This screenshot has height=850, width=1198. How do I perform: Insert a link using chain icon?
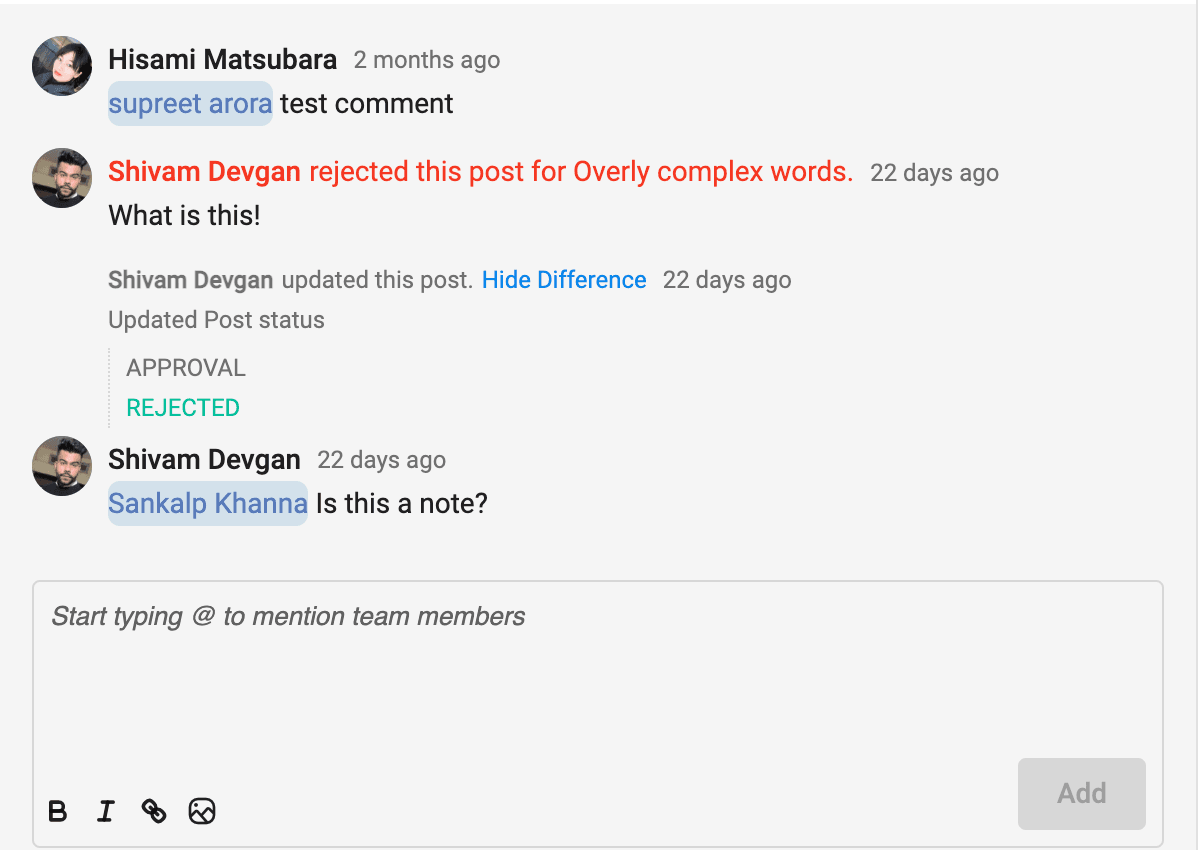tap(154, 811)
